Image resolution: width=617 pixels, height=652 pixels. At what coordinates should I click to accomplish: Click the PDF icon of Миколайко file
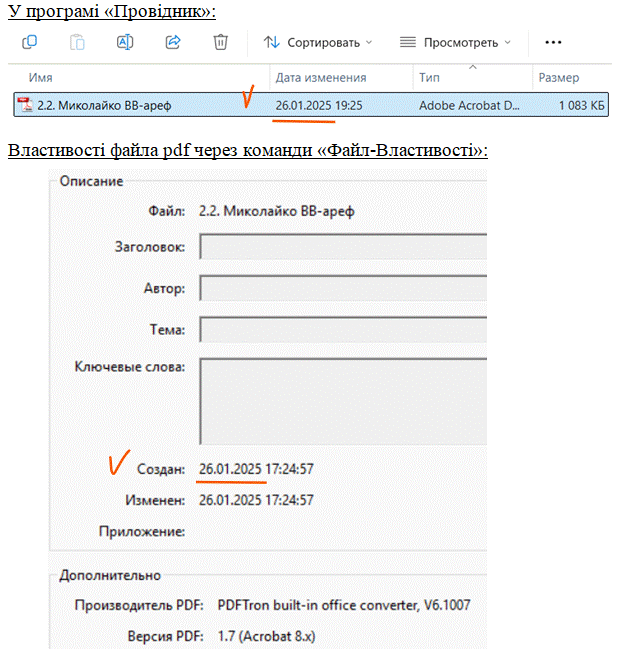tap(25, 105)
